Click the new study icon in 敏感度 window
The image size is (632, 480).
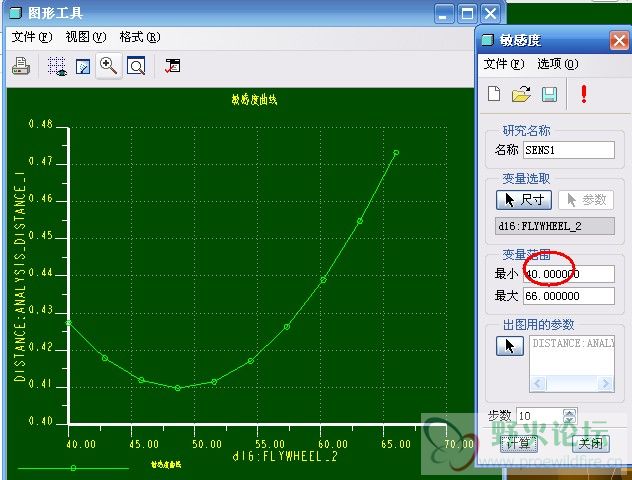494,94
